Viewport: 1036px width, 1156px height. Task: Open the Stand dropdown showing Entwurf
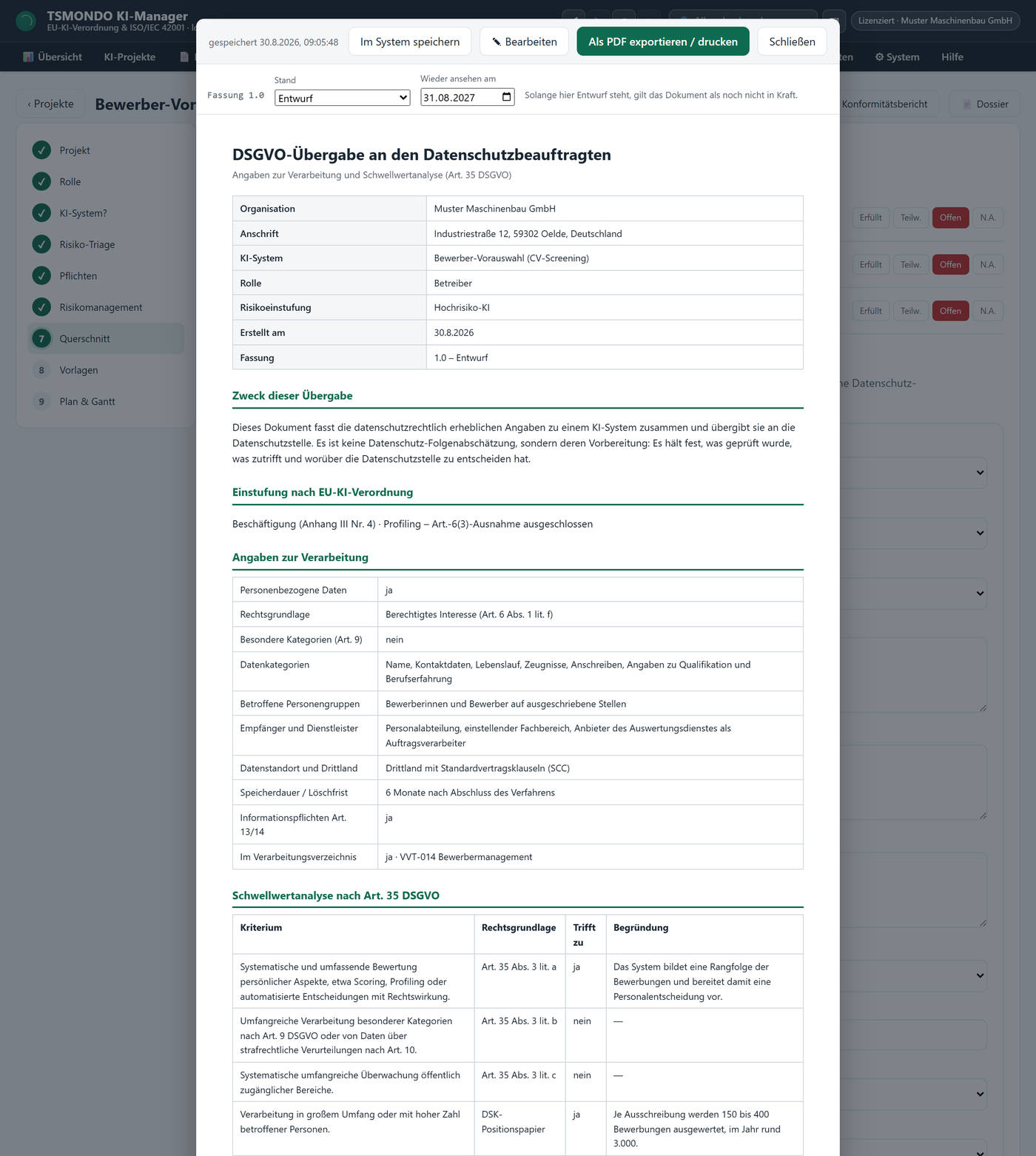click(x=343, y=98)
